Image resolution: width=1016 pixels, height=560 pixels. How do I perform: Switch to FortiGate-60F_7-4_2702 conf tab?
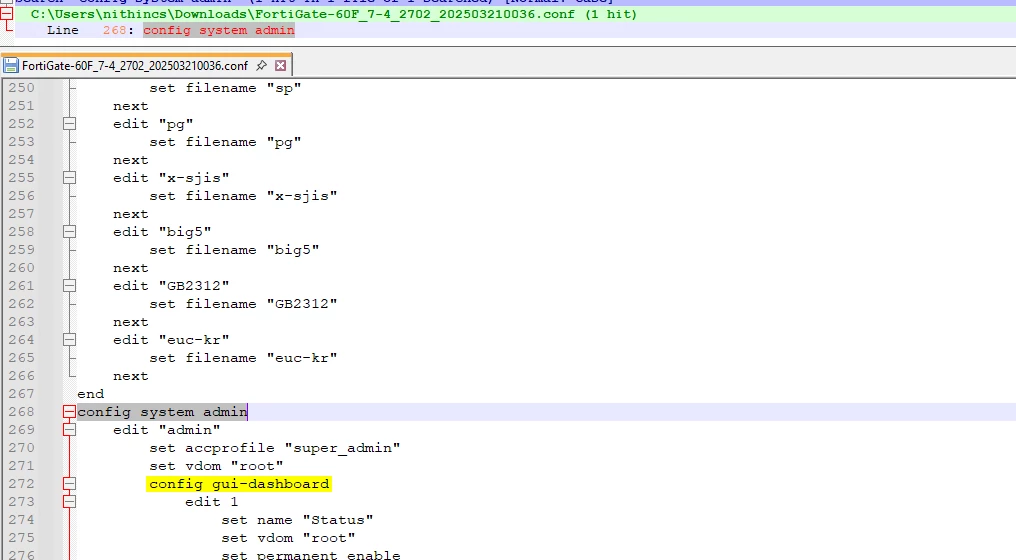[135, 66]
